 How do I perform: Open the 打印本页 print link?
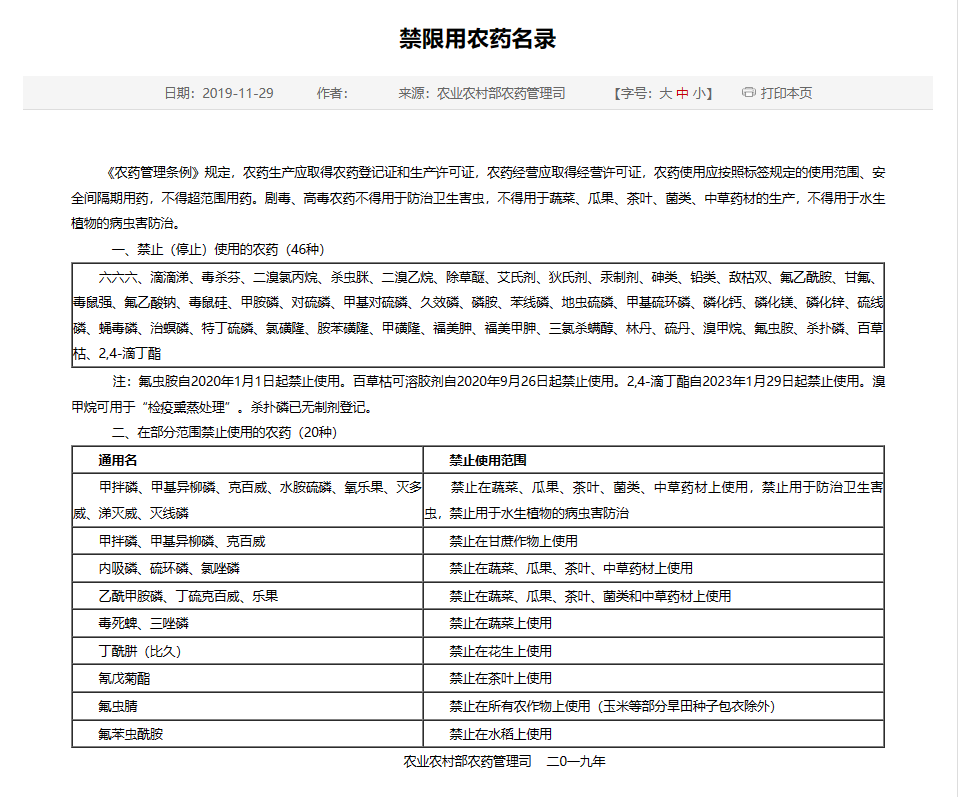(786, 93)
